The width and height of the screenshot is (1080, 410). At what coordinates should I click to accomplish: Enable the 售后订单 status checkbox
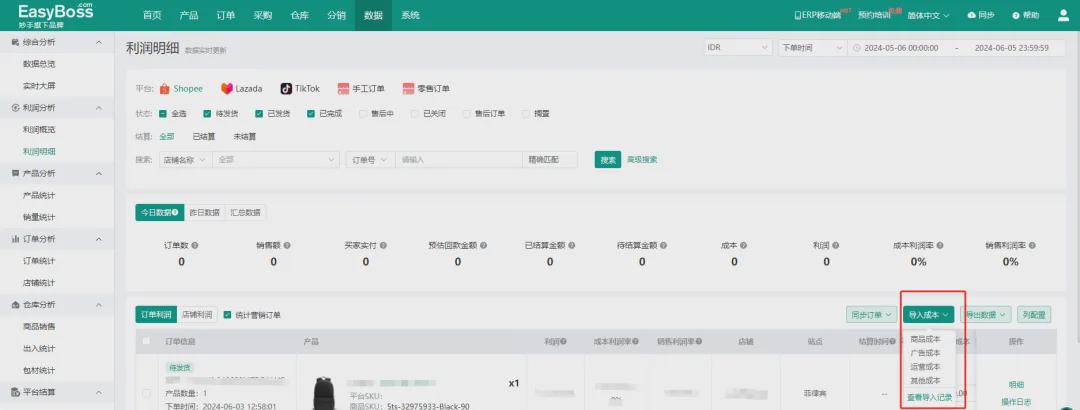click(467, 114)
